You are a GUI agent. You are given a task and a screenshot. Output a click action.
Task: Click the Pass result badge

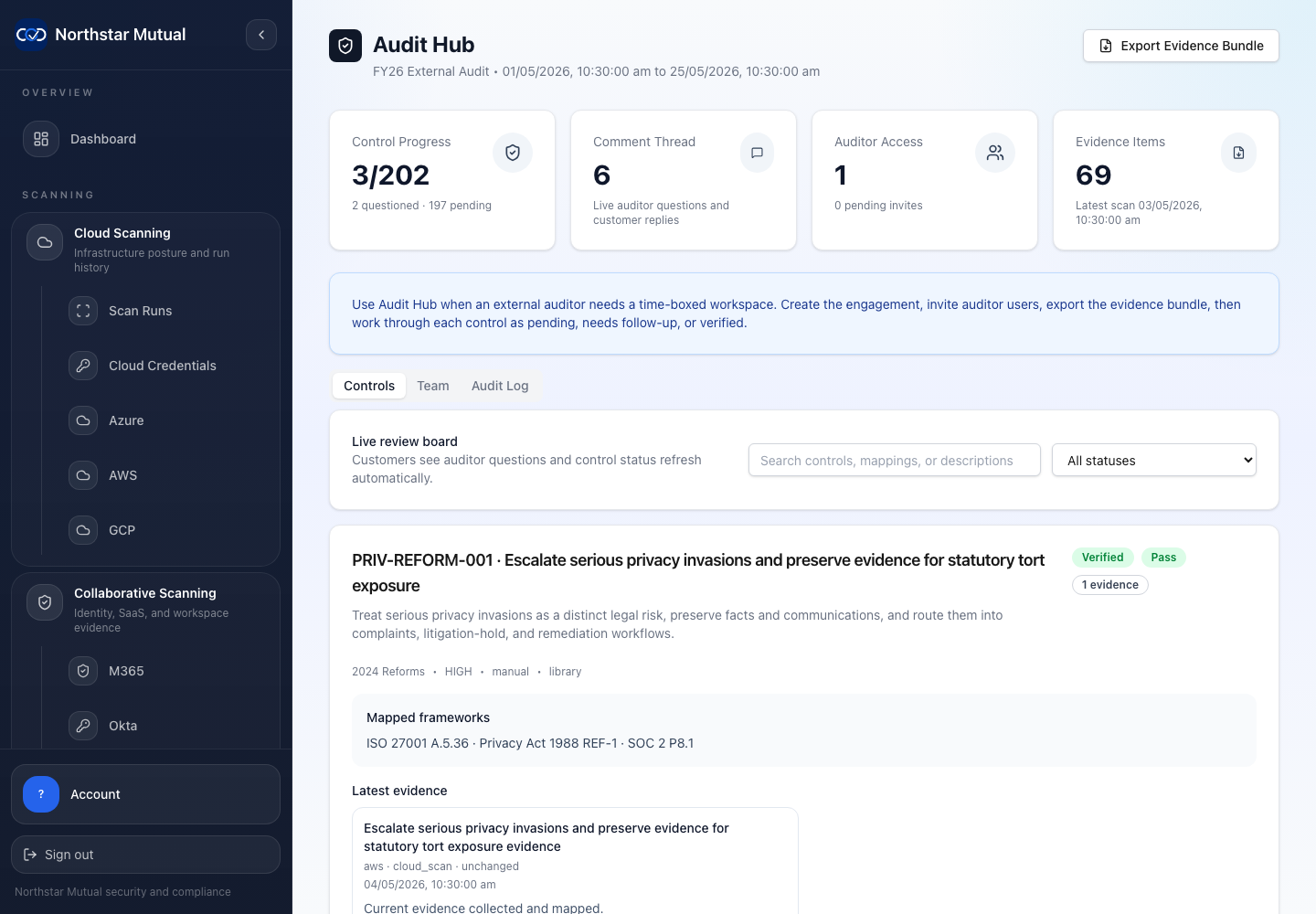(x=1163, y=558)
